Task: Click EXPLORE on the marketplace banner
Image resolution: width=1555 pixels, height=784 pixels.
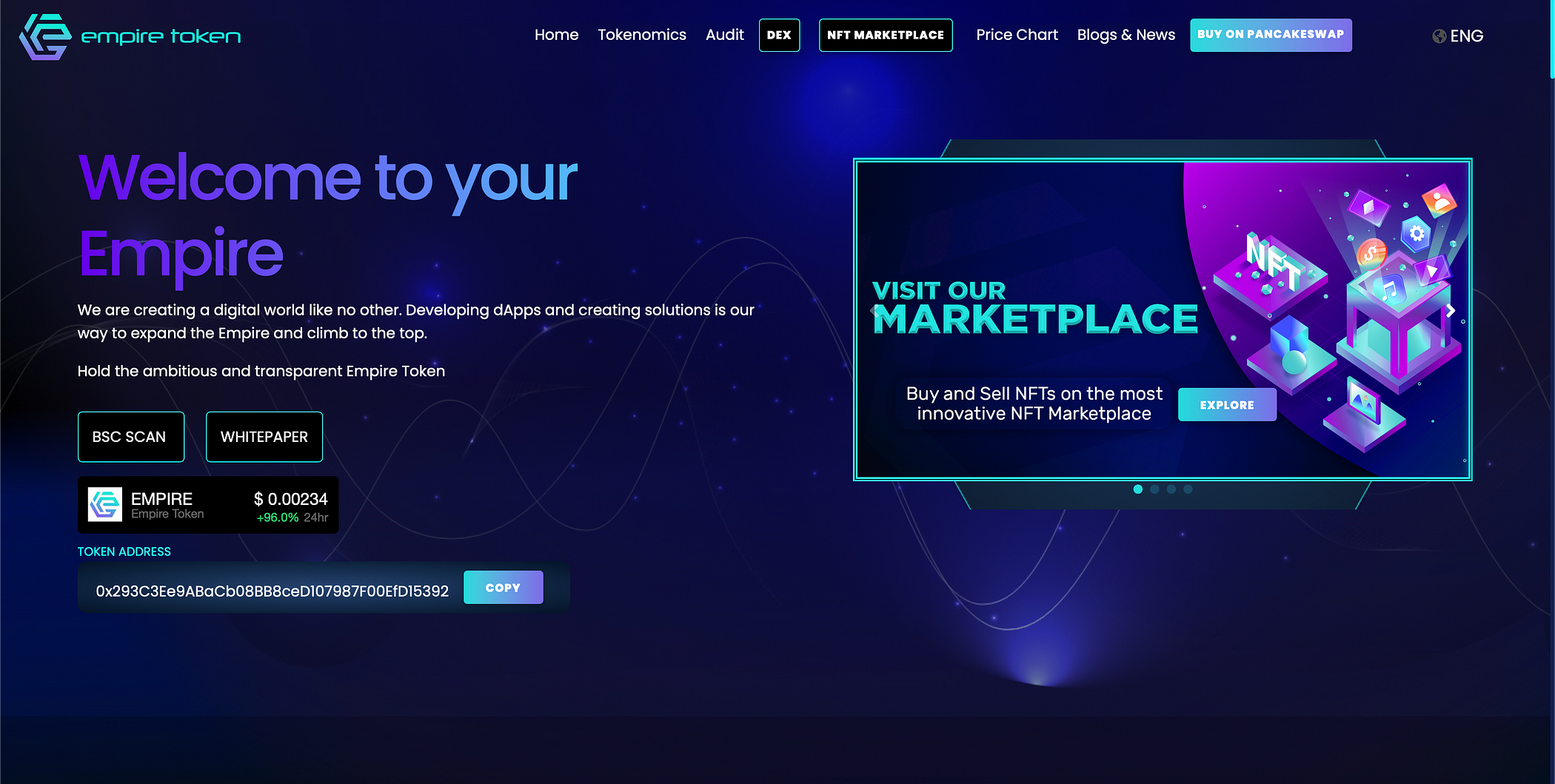Action: [x=1227, y=405]
